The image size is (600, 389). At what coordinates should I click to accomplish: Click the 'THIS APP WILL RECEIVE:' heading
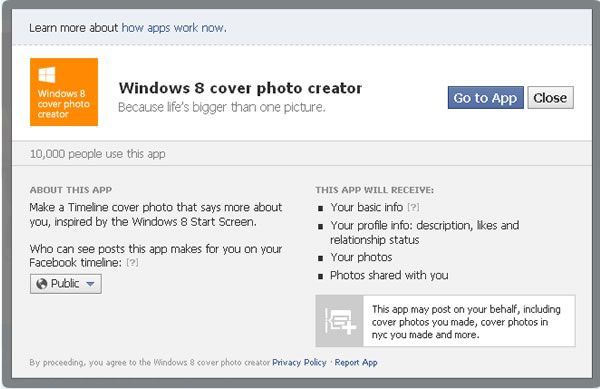click(375, 190)
